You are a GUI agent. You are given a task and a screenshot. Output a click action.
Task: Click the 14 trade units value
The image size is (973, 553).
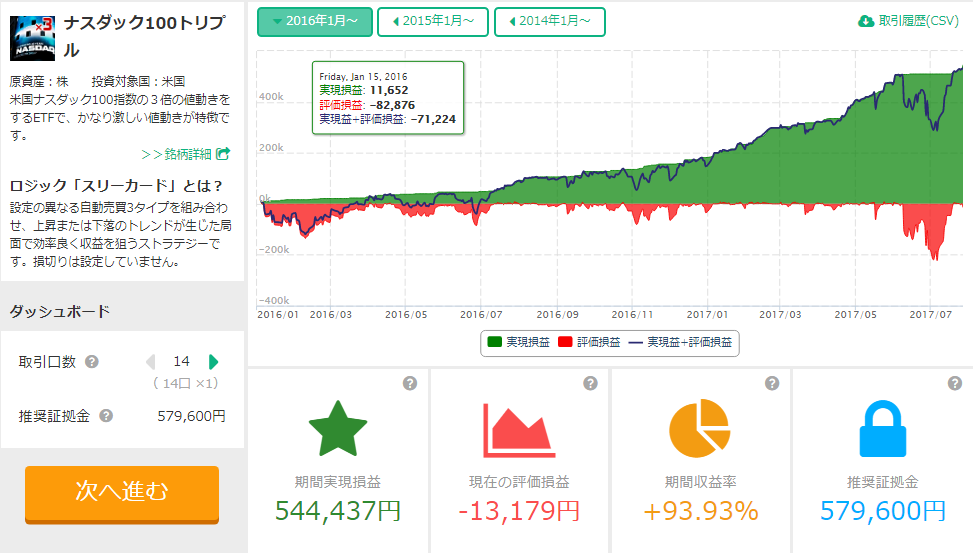coord(182,361)
